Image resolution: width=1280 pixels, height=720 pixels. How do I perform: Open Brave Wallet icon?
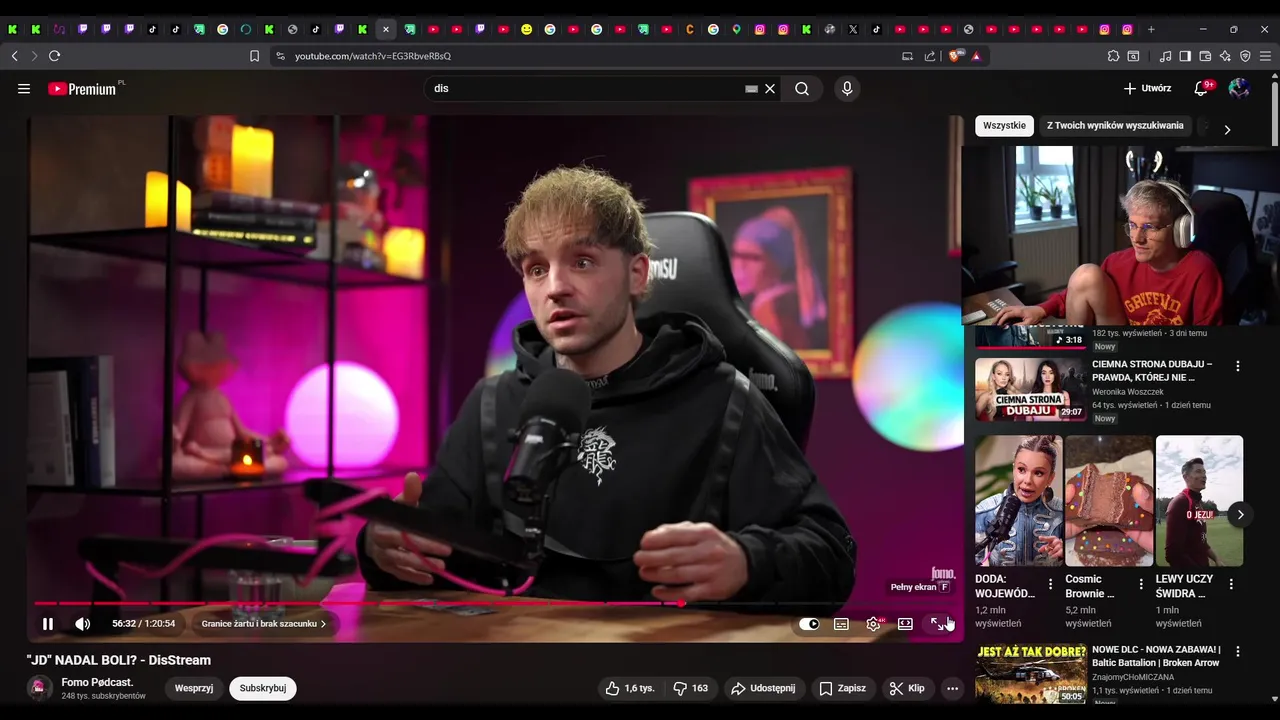(x=1205, y=56)
